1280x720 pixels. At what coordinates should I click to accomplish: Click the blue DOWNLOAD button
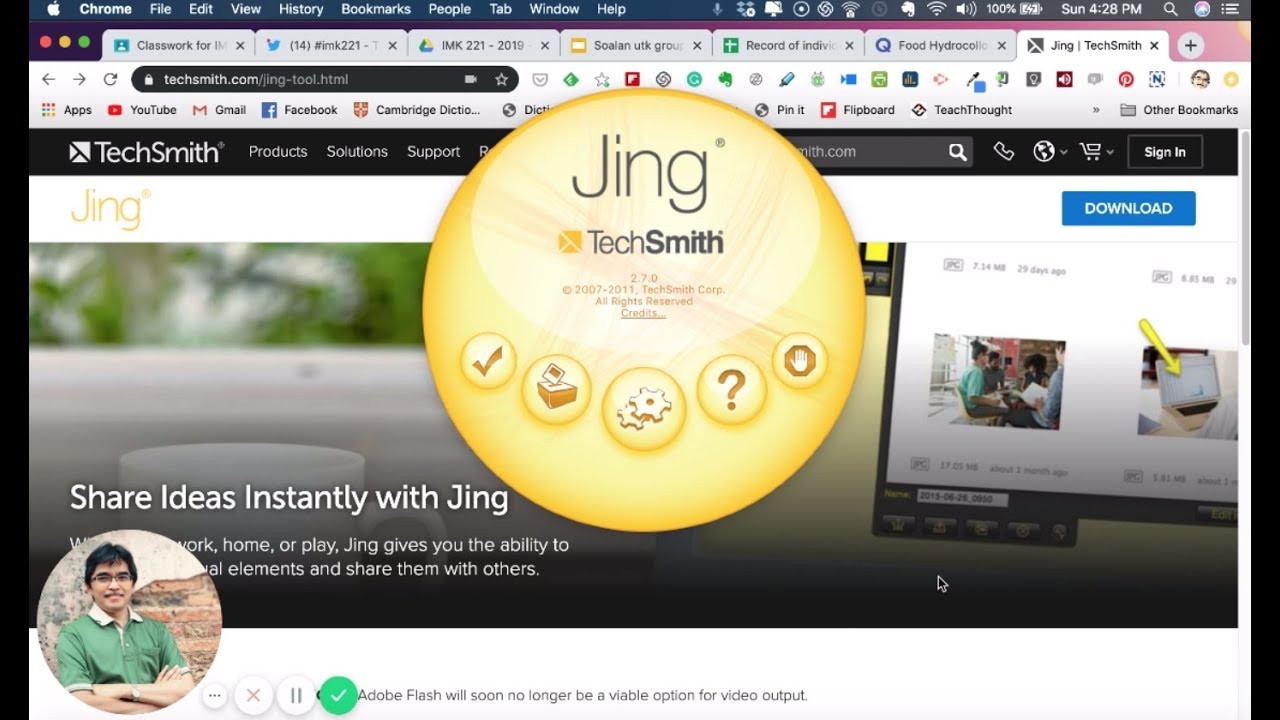1128,208
